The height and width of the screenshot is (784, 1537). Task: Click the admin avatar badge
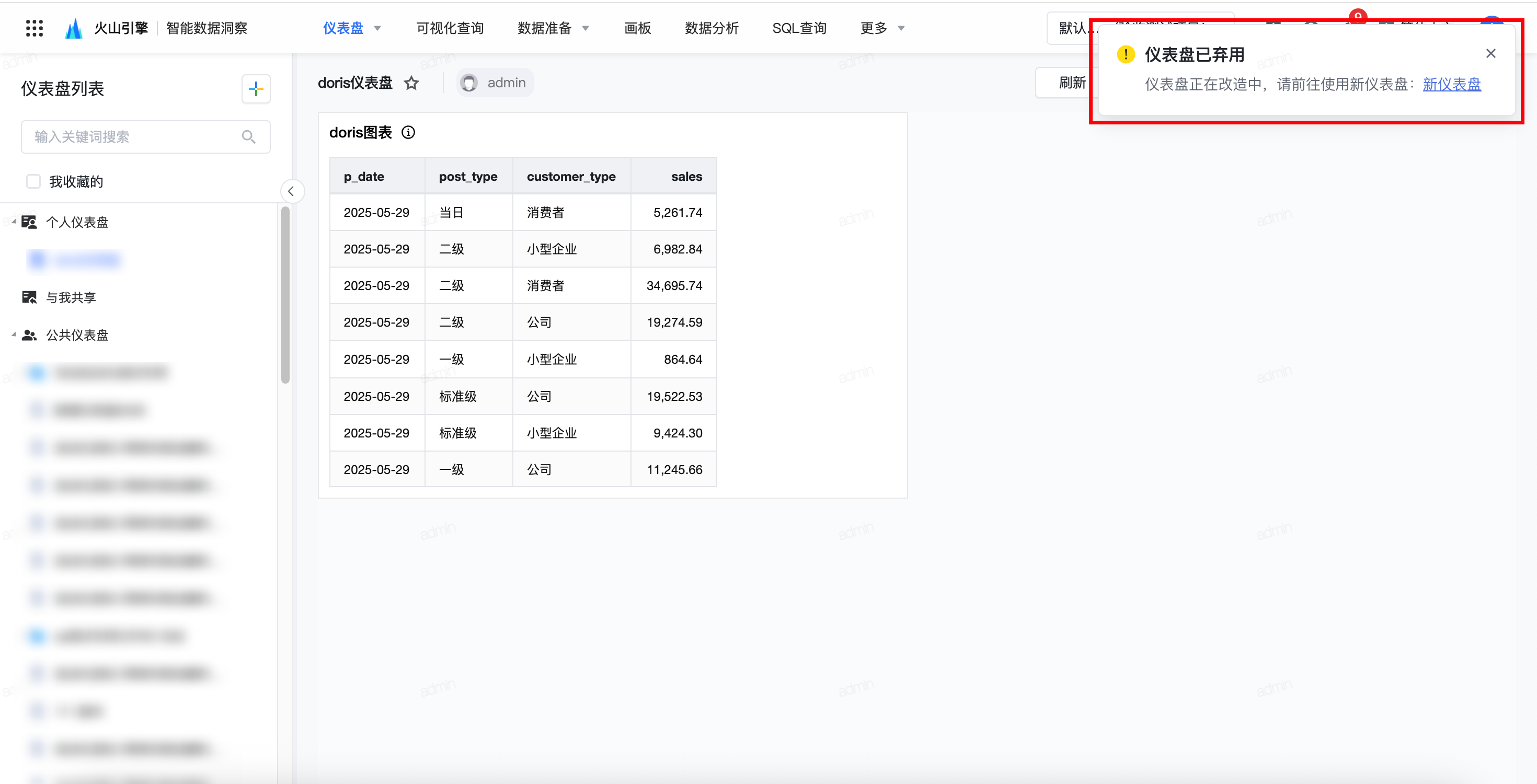point(495,83)
